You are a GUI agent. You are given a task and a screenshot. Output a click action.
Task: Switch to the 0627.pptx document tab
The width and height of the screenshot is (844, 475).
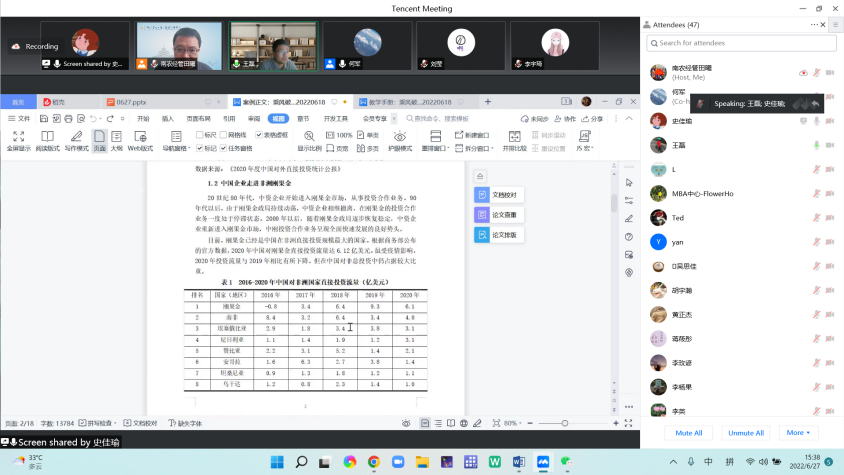coord(129,102)
